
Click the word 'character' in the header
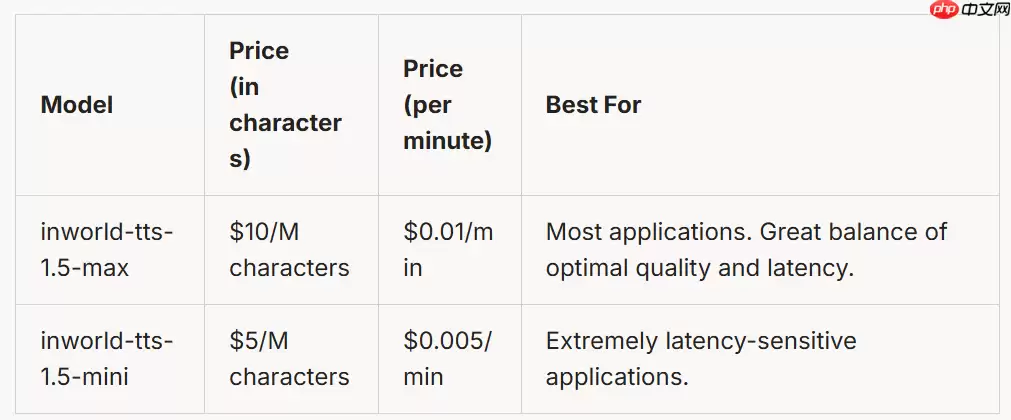(285, 123)
